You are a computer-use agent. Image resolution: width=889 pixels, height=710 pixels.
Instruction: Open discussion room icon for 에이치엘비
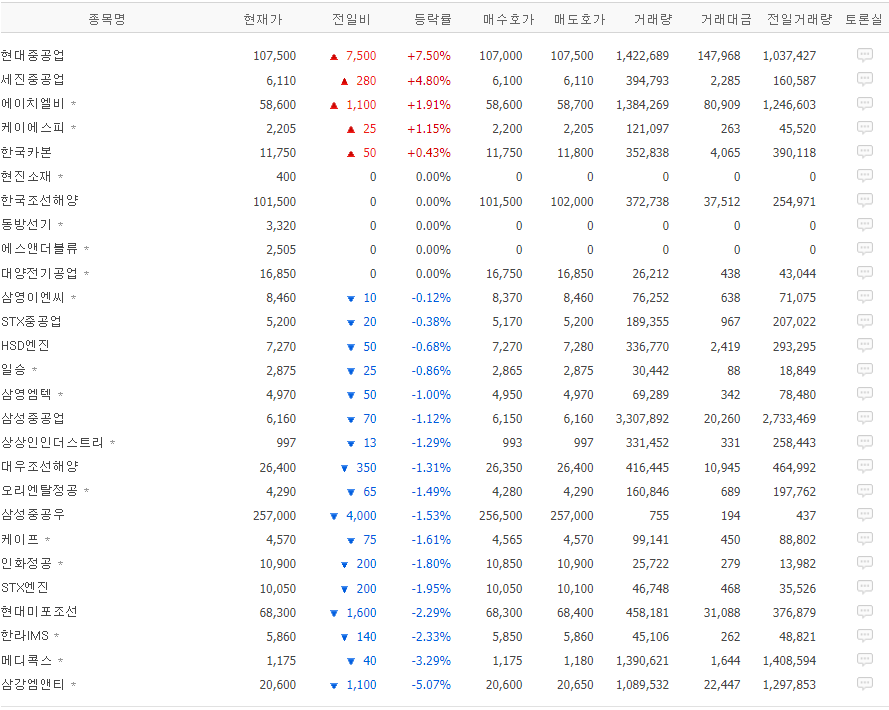pos(865,104)
